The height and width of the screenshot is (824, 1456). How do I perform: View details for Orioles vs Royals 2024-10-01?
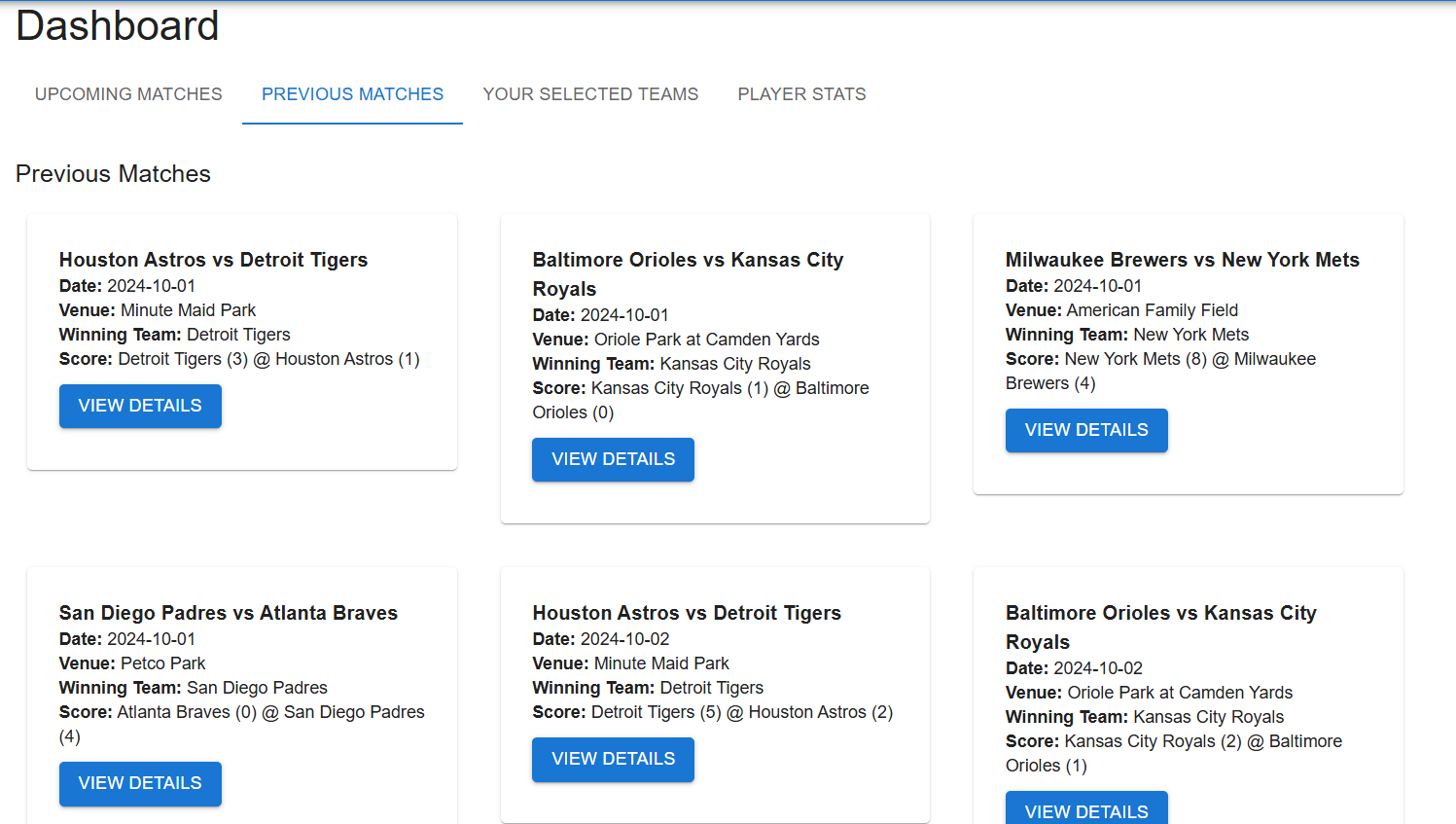click(x=613, y=459)
